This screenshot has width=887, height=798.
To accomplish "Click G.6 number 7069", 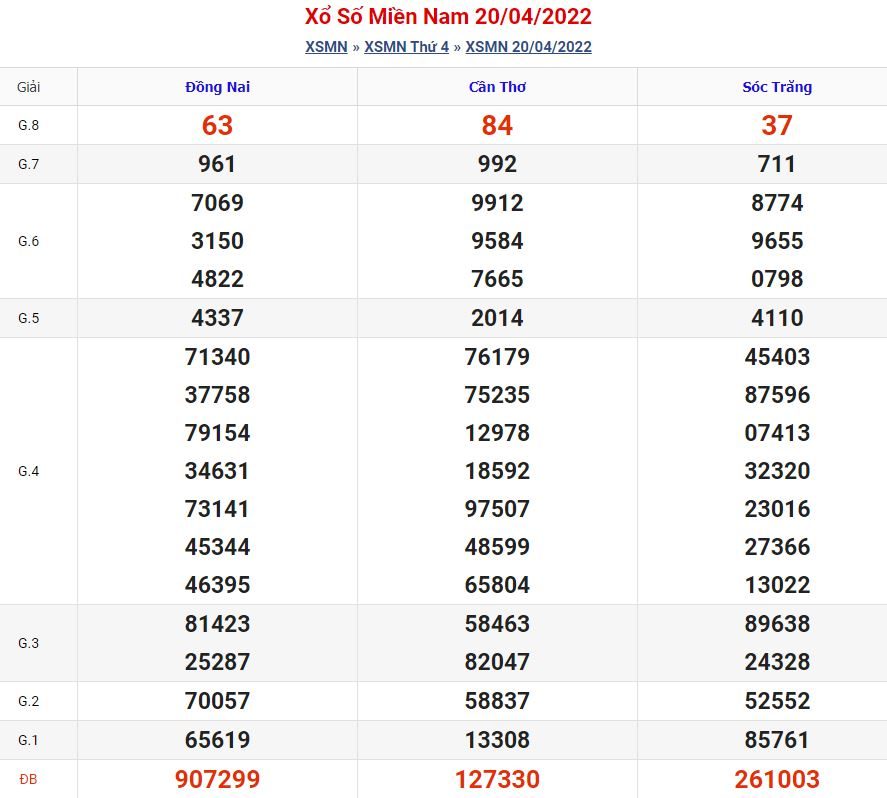I will click(x=217, y=203).
